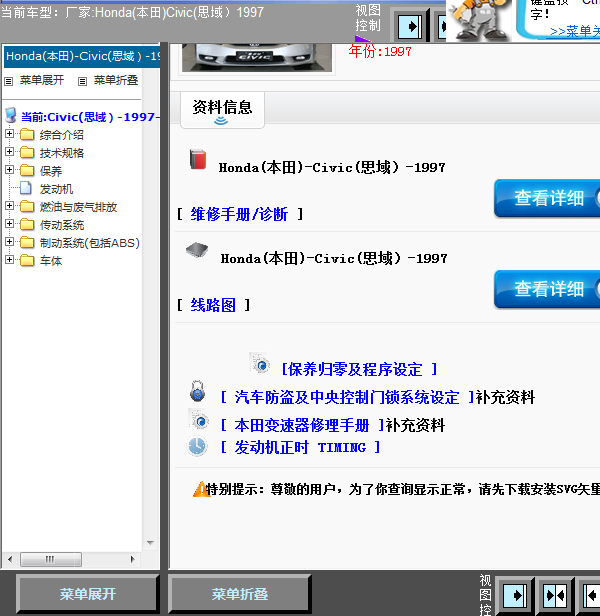Expand the 综合介绍 folder node

pyautogui.click(x=9, y=134)
